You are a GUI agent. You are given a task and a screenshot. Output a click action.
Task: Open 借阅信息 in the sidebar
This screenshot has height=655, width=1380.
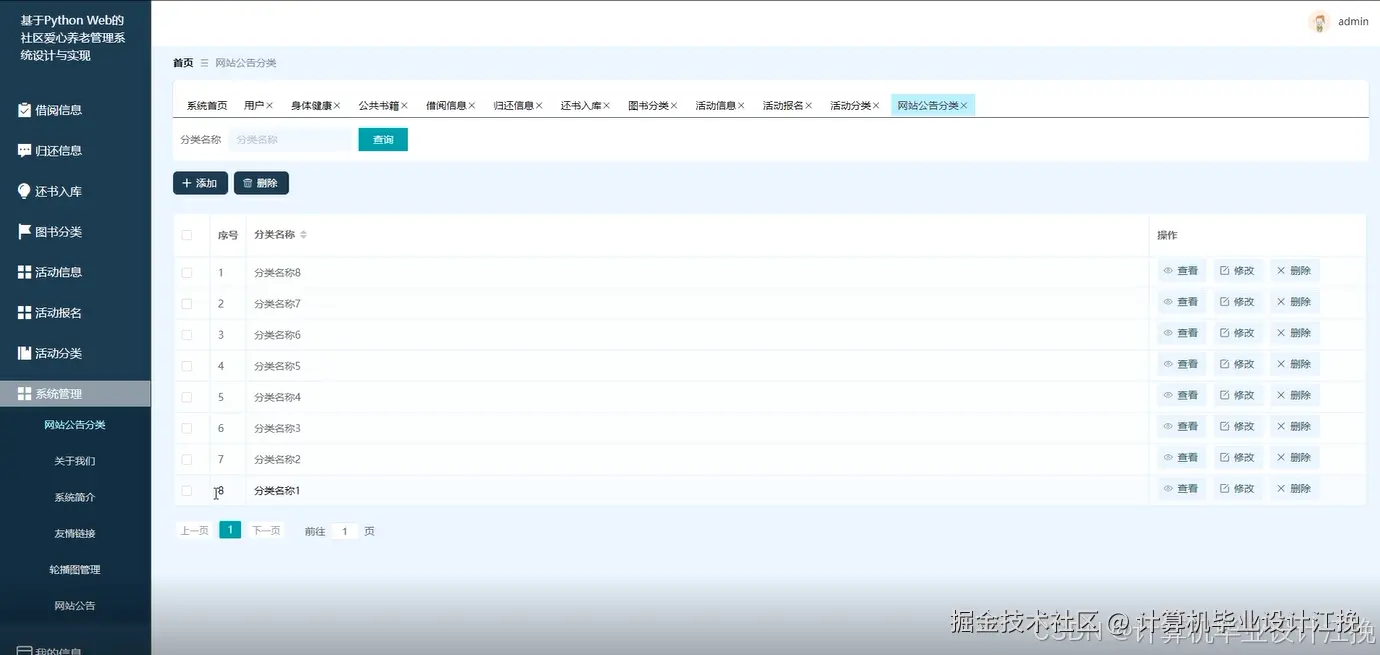tap(59, 110)
